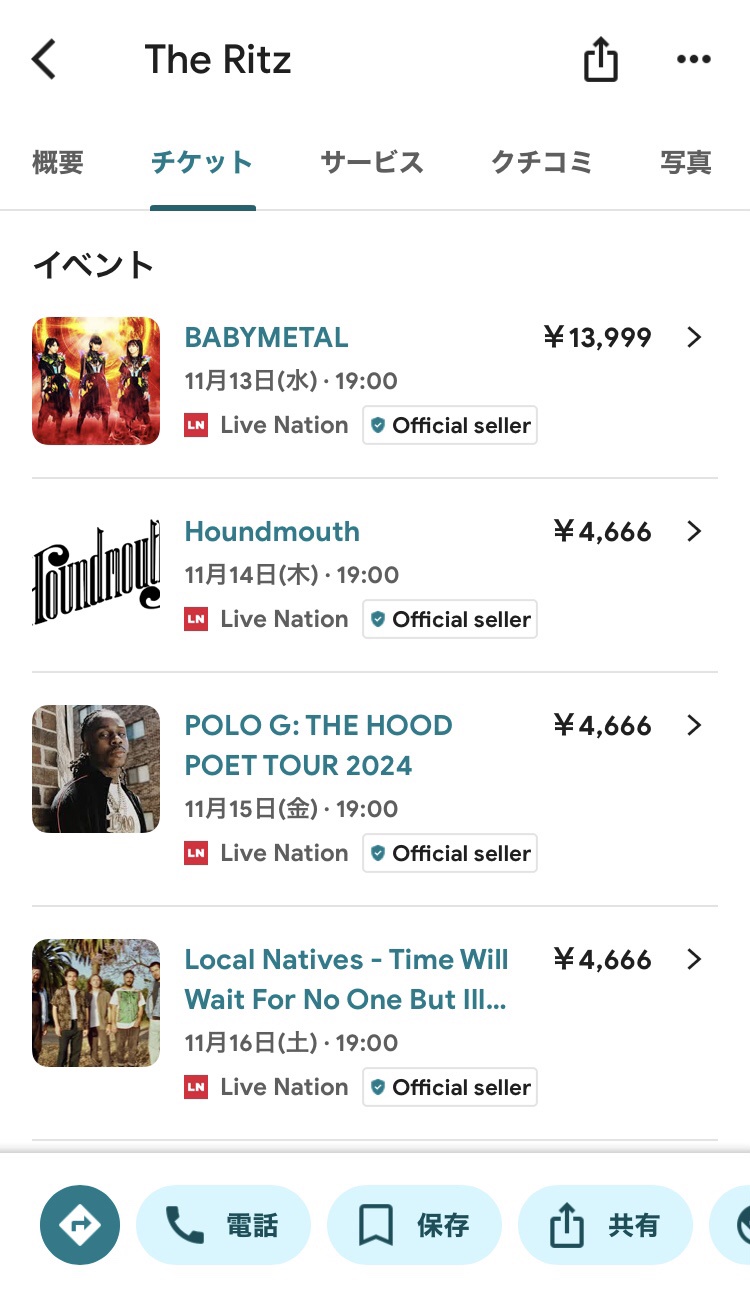750x1297 pixels.
Task: Tap the back arrow icon
Action: click(45, 60)
